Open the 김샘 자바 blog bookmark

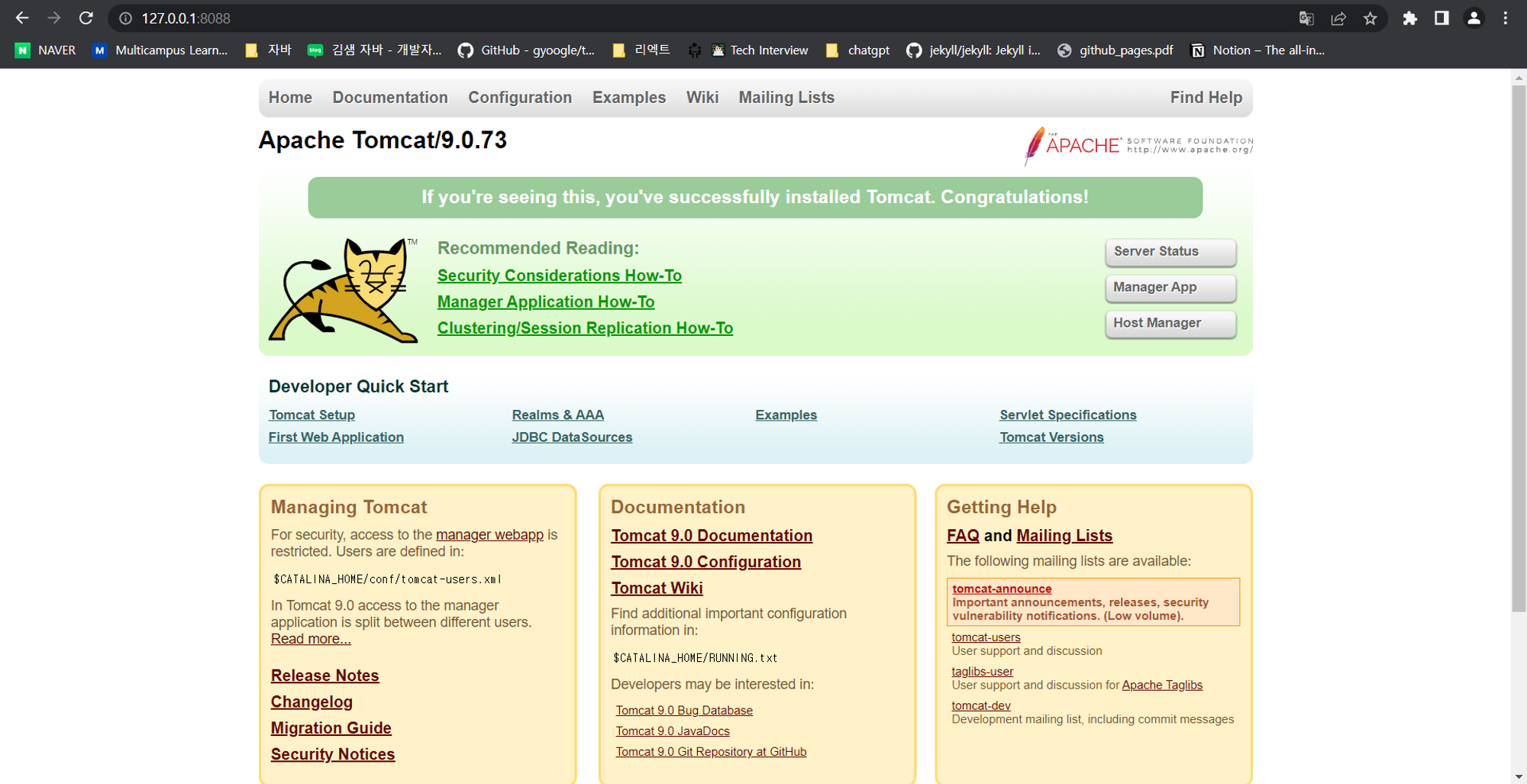(374, 50)
